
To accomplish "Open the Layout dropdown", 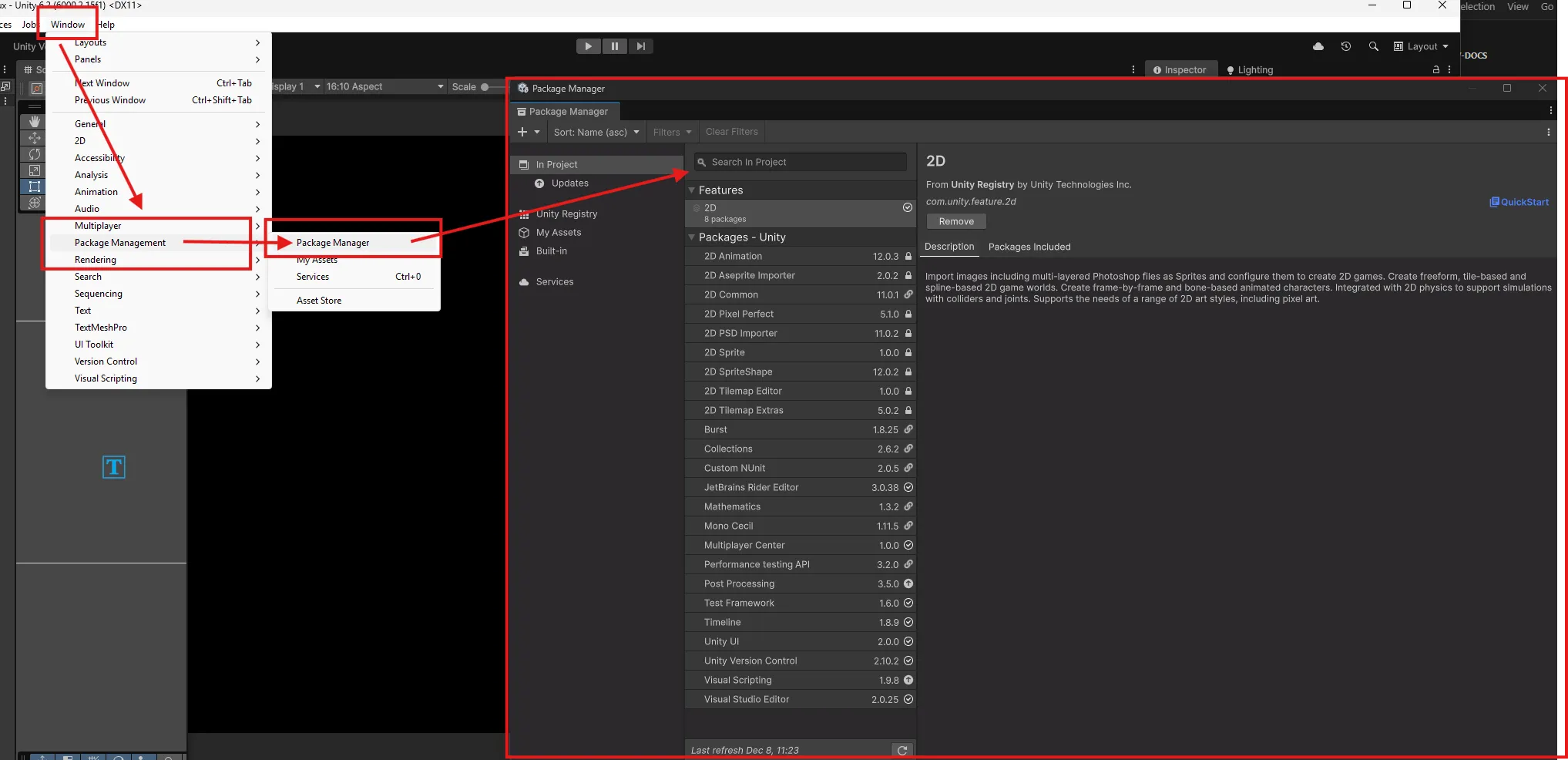I will 1421,46.
